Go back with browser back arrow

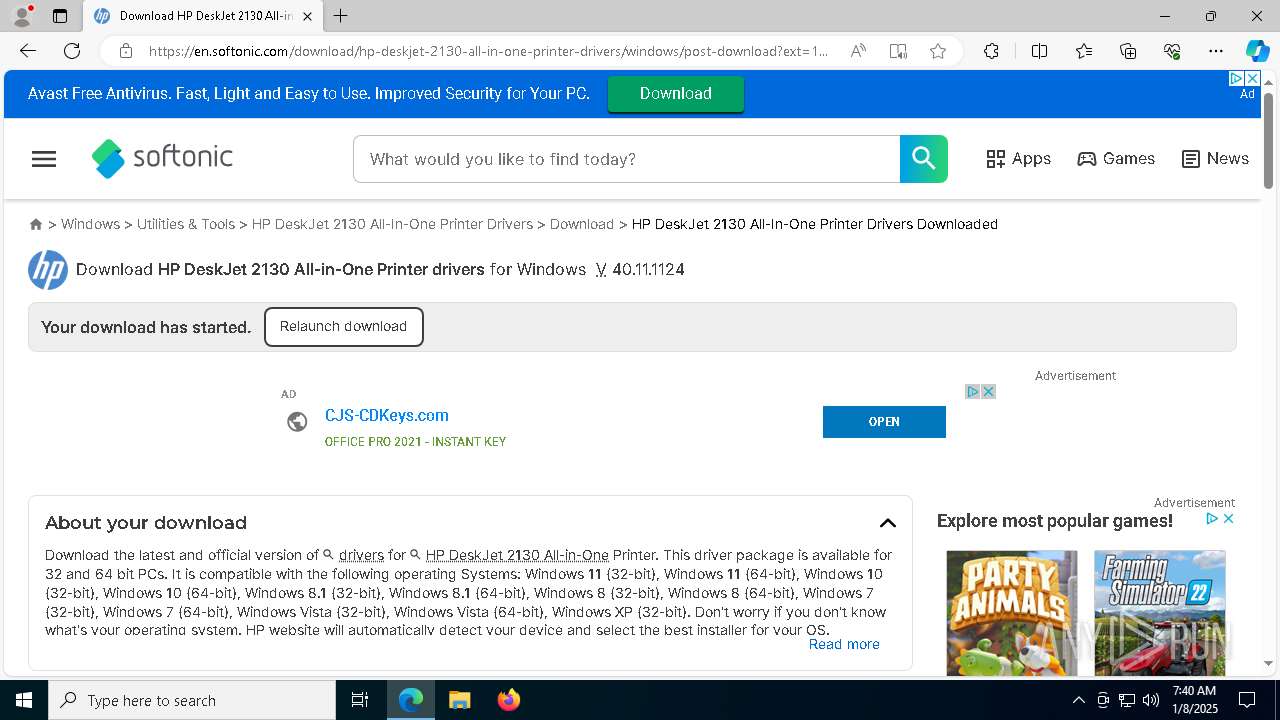coord(28,51)
